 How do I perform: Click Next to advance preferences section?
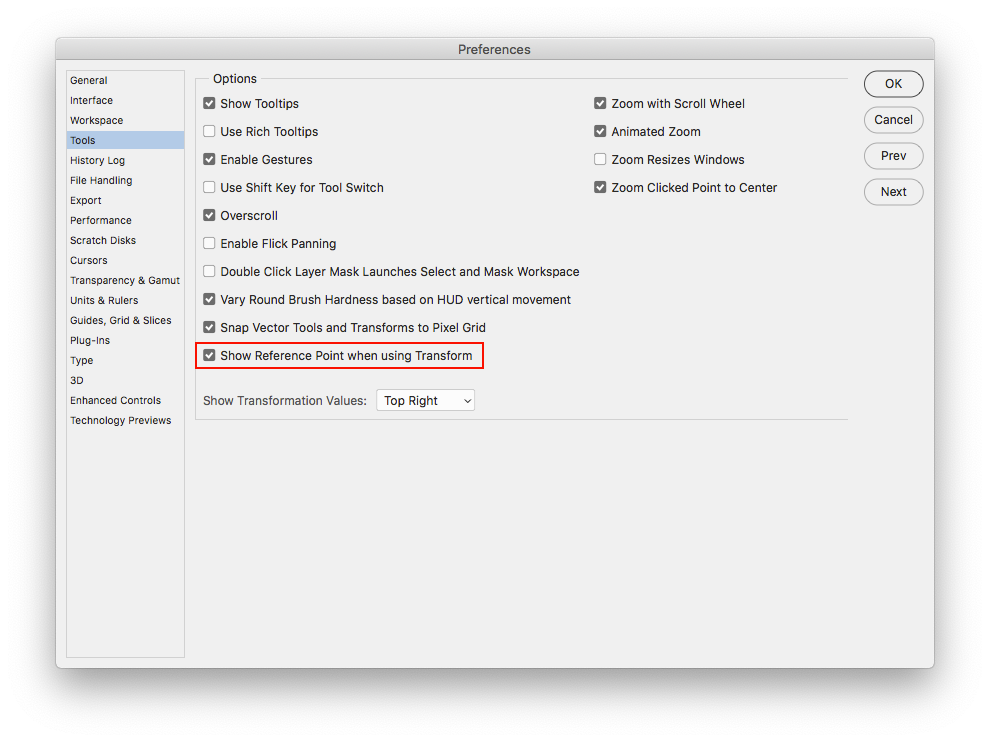[x=893, y=192]
